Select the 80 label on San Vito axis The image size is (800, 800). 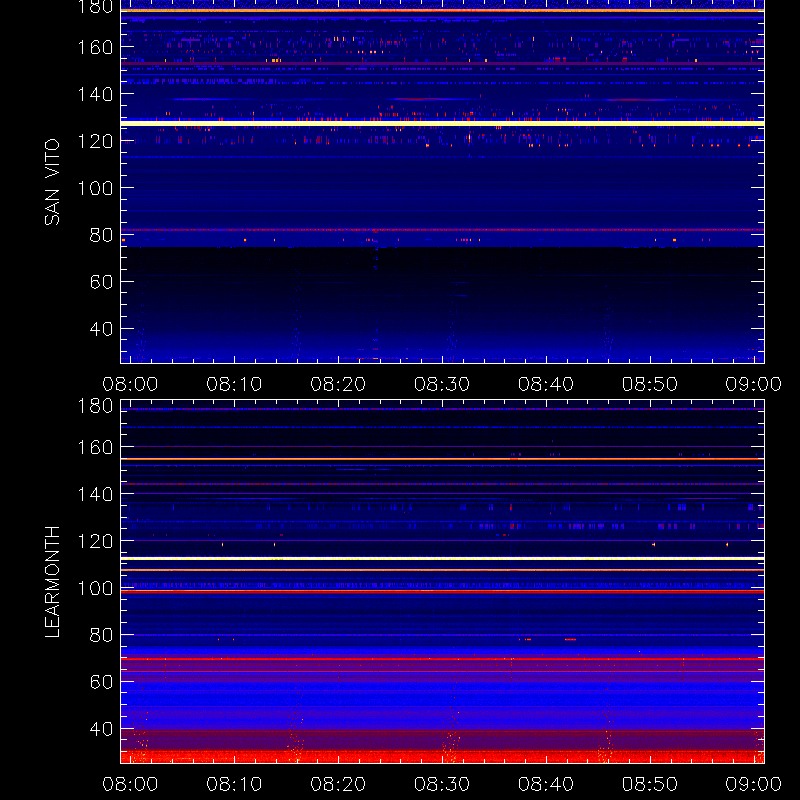click(102, 235)
